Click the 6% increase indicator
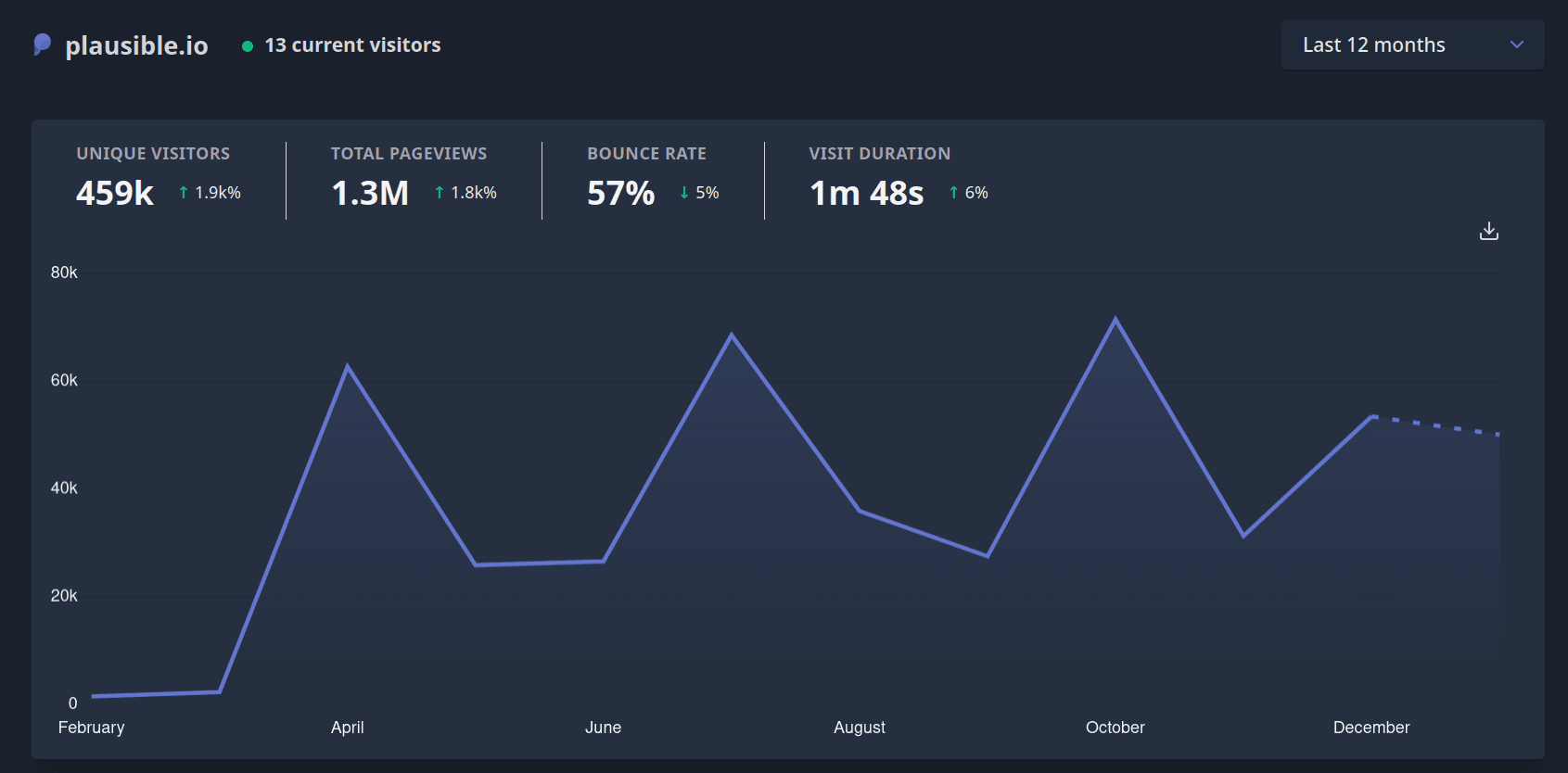The width and height of the screenshot is (1568, 773). [968, 193]
